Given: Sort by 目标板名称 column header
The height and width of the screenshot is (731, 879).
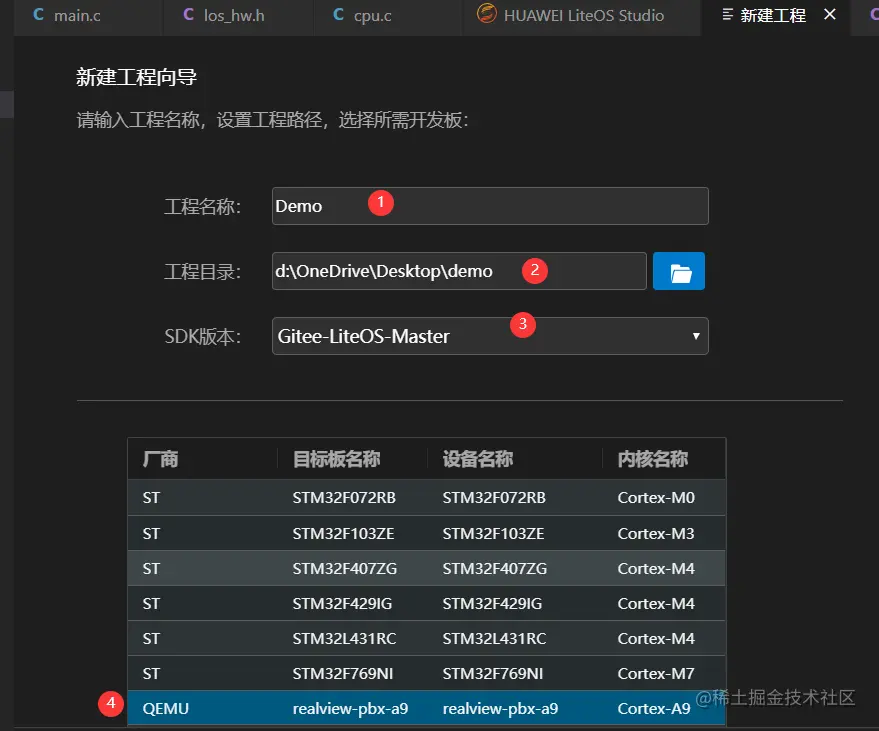Looking at the screenshot, I should tap(336, 459).
